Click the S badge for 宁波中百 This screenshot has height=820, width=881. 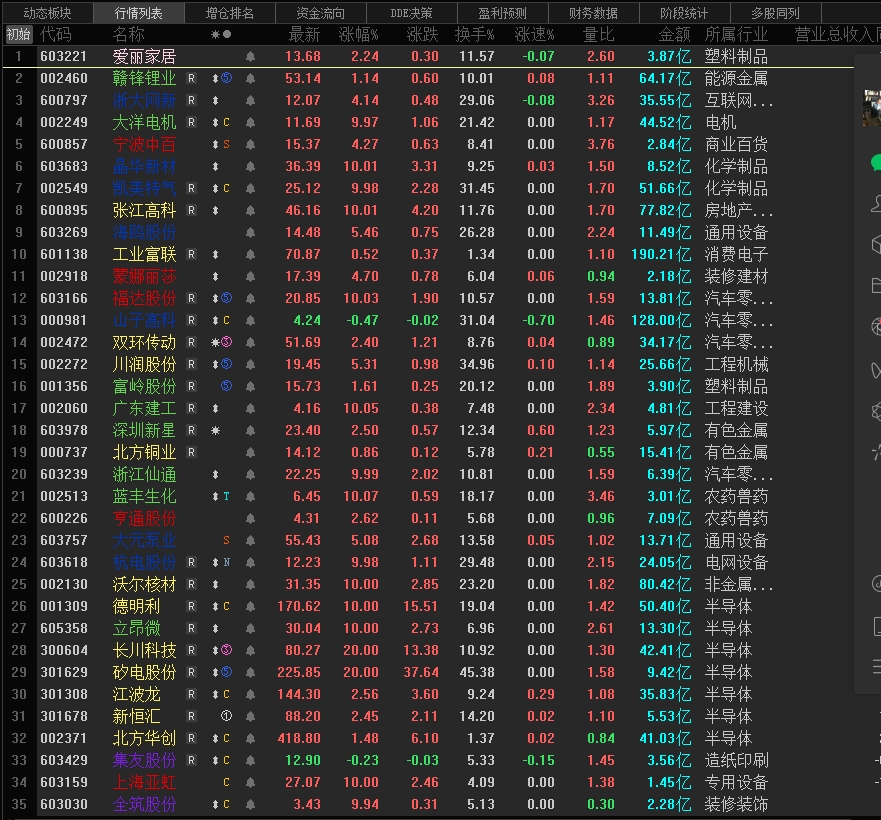point(226,144)
